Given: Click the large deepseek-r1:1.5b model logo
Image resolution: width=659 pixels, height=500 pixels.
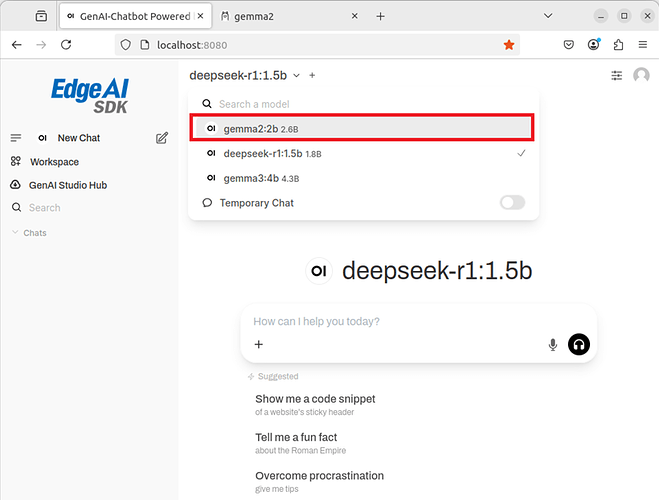Looking at the screenshot, I should pos(319,271).
